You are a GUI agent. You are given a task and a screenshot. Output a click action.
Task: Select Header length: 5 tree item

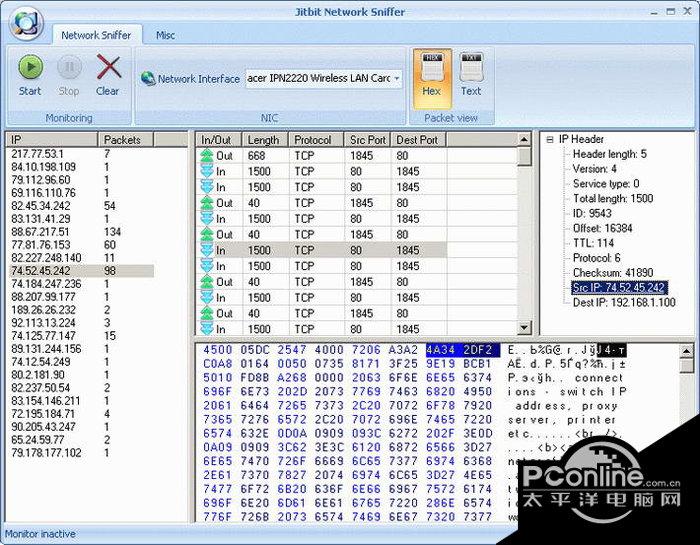(x=609, y=154)
